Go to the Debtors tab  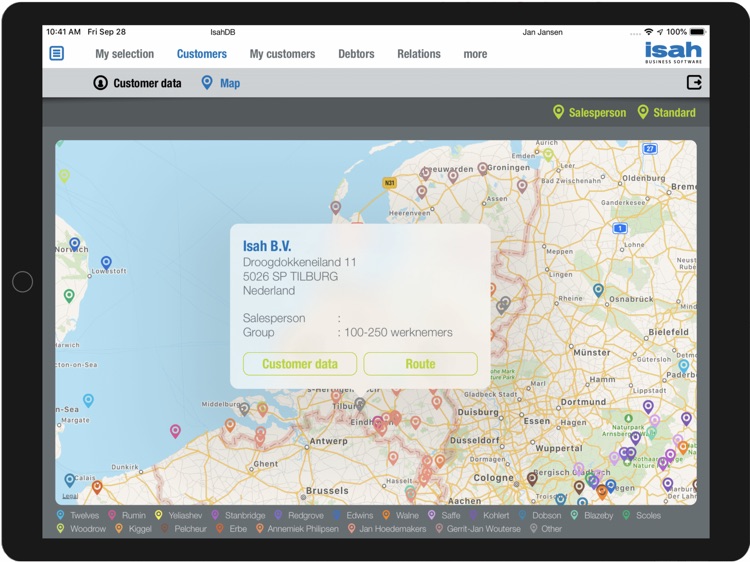[x=356, y=54]
